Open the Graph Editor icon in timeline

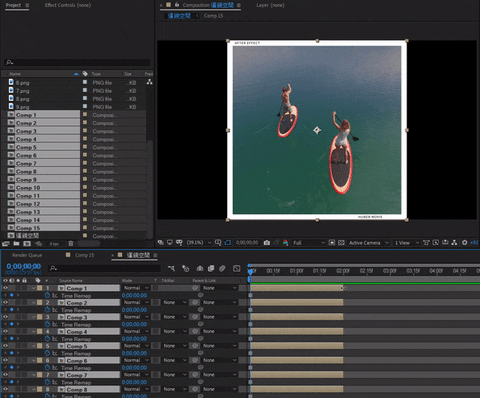click(237, 268)
